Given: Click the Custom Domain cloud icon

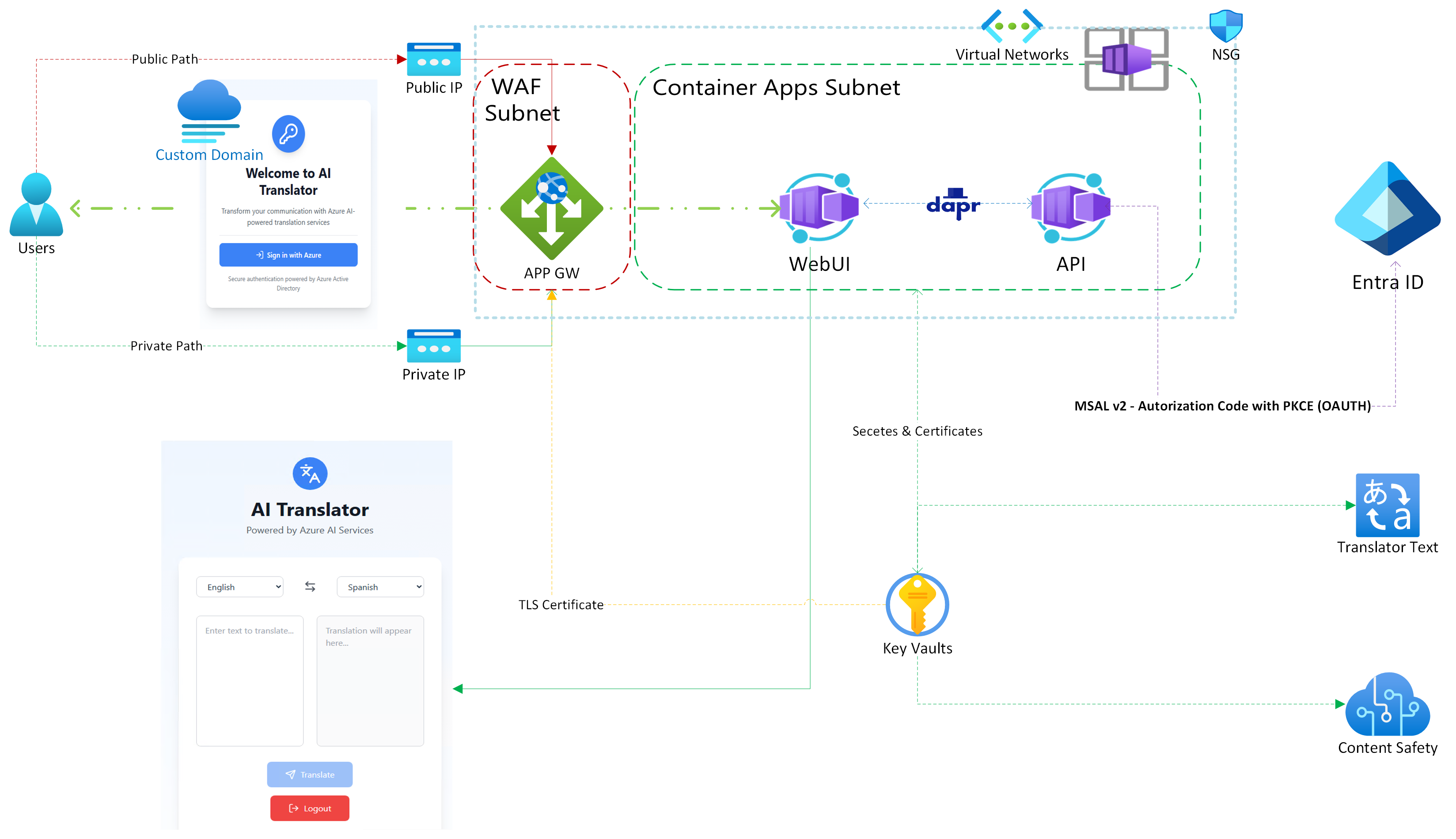Looking at the screenshot, I should 209,111.
